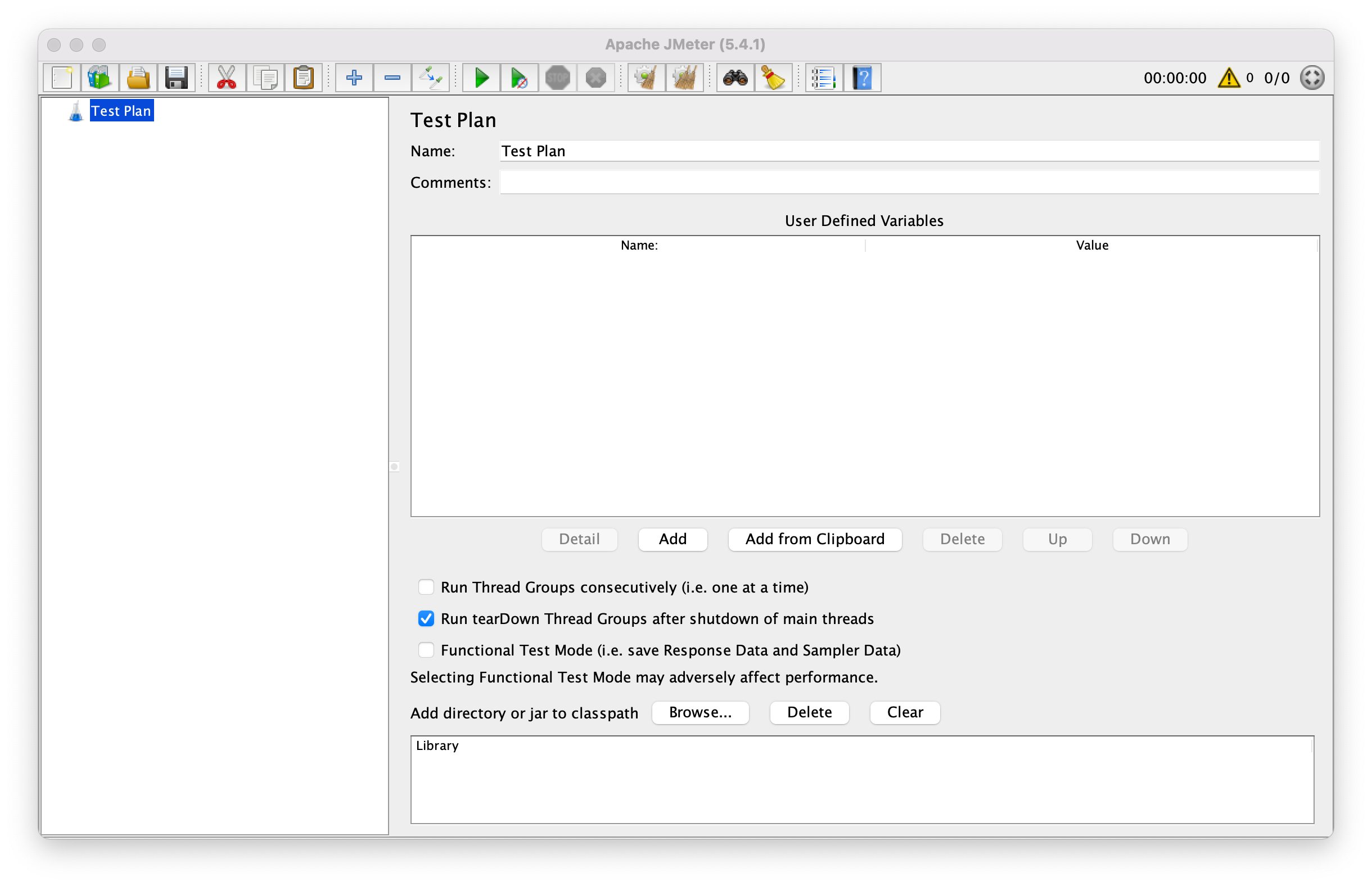Click the Save floppy disk icon
The image size is (1372, 886).
176,78
